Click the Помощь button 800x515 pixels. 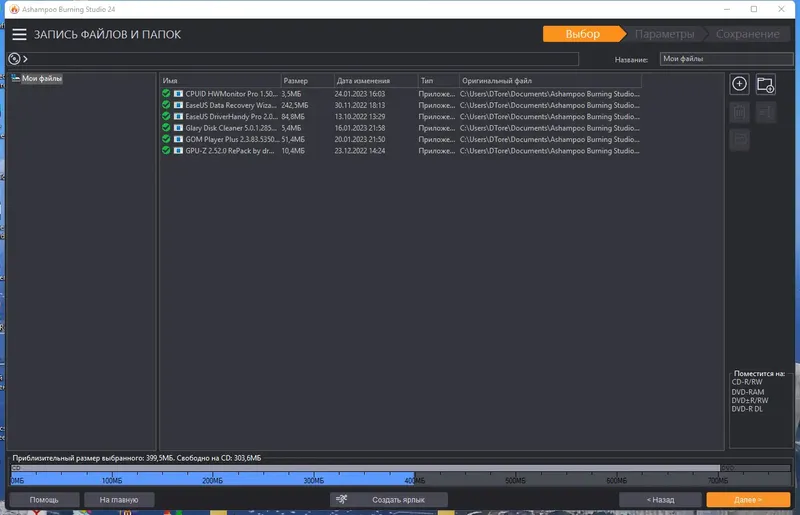click(x=44, y=500)
